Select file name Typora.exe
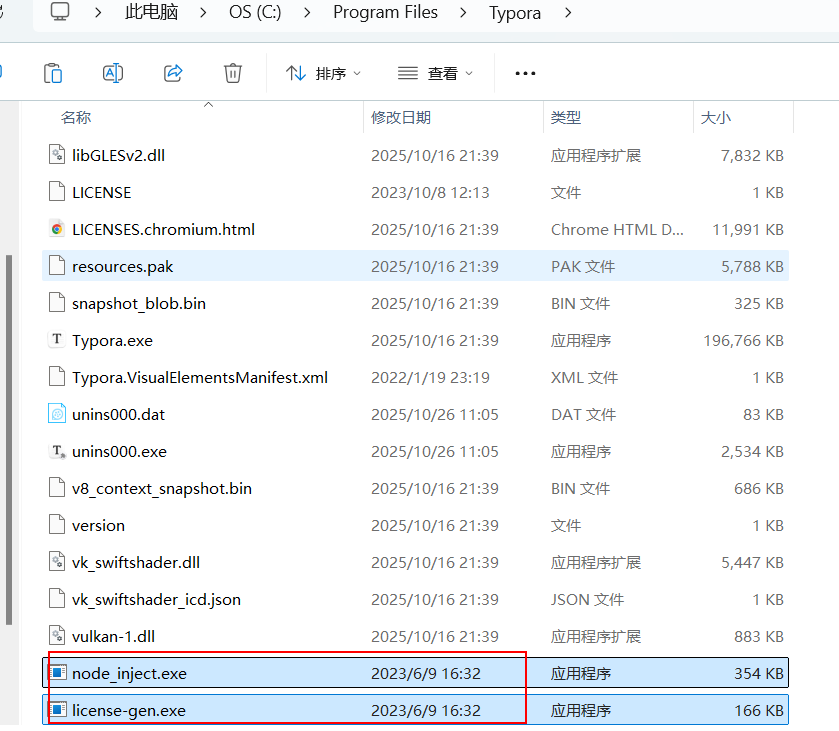Viewport: 839px width, 731px height. click(x=112, y=341)
